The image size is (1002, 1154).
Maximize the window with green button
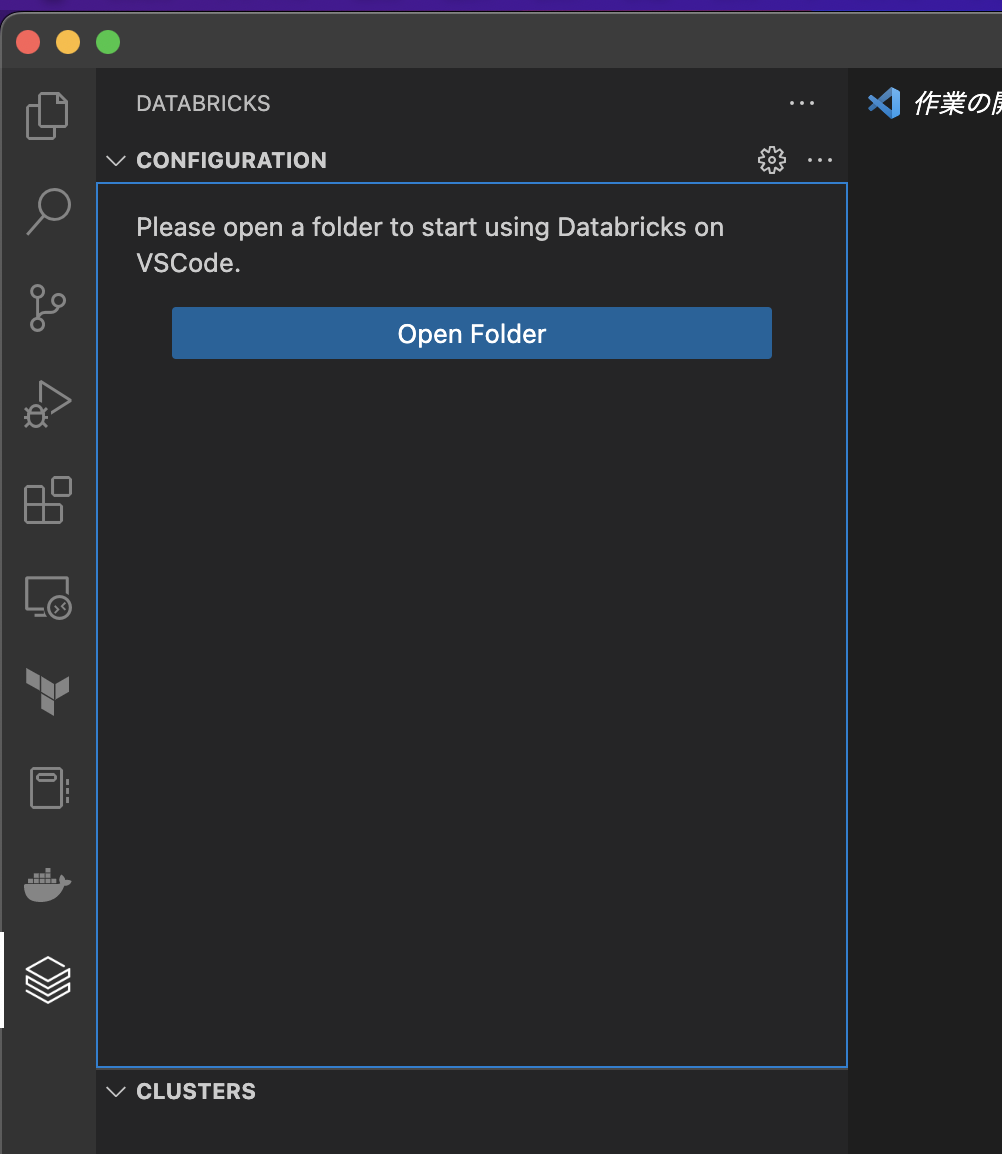click(x=107, y=42)
